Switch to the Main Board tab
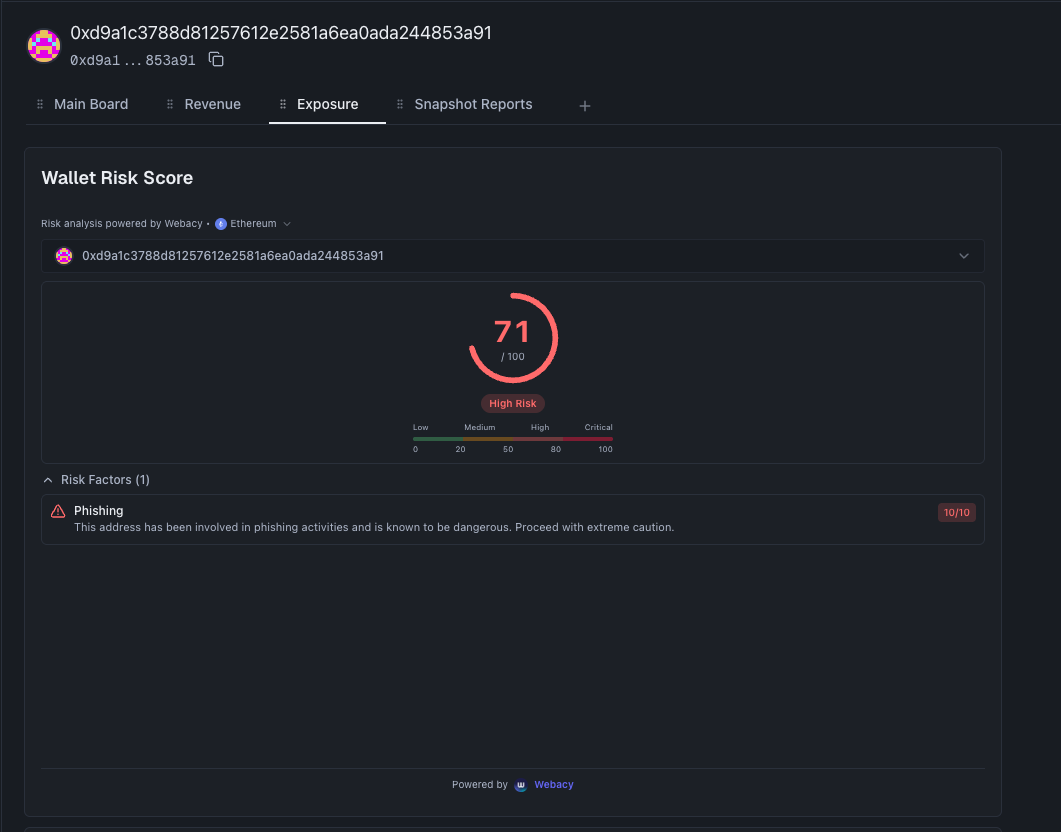Screen dimensions: 1061x832 91,104
